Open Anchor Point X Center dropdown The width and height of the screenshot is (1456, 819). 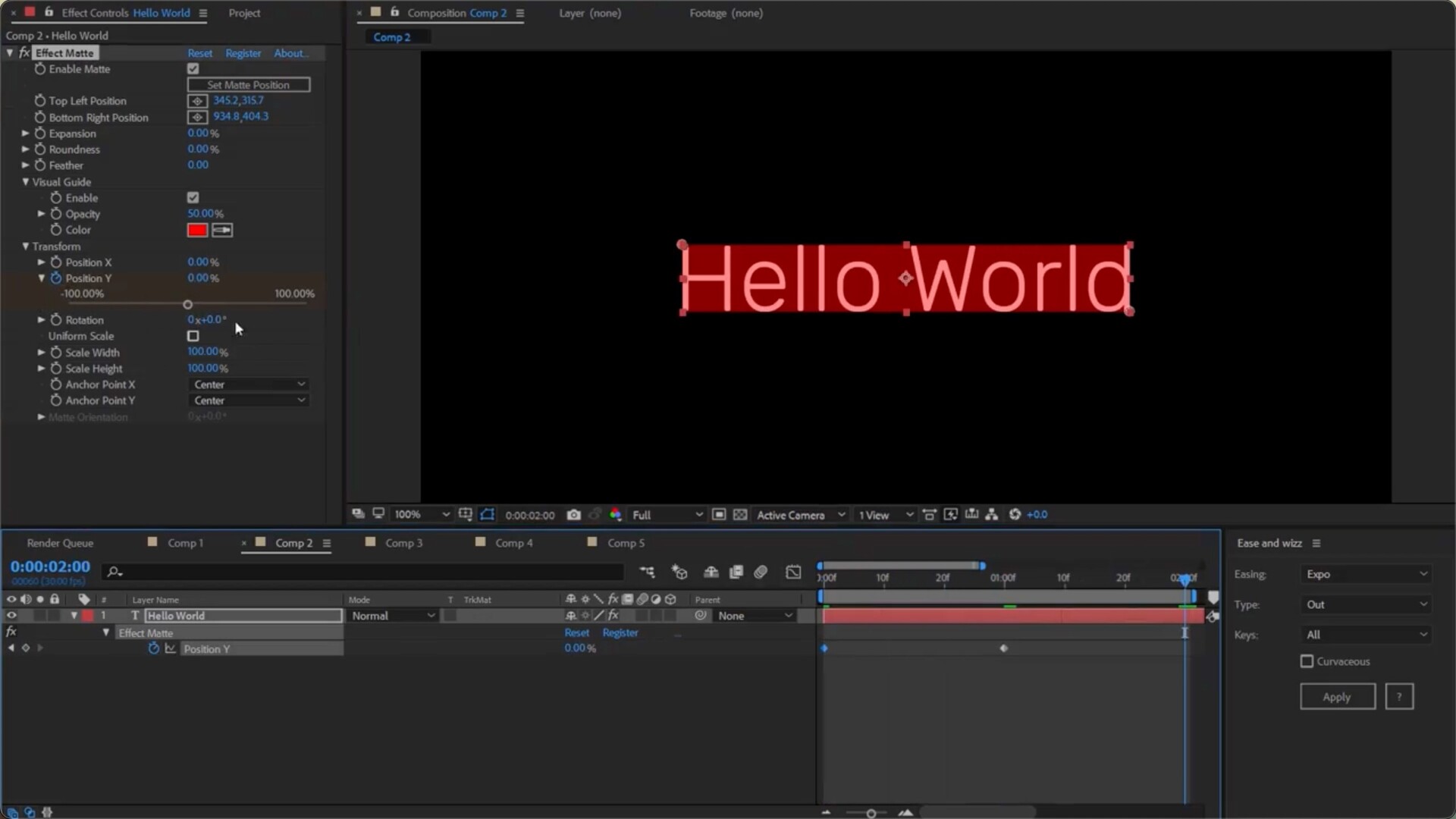[249, 384]
